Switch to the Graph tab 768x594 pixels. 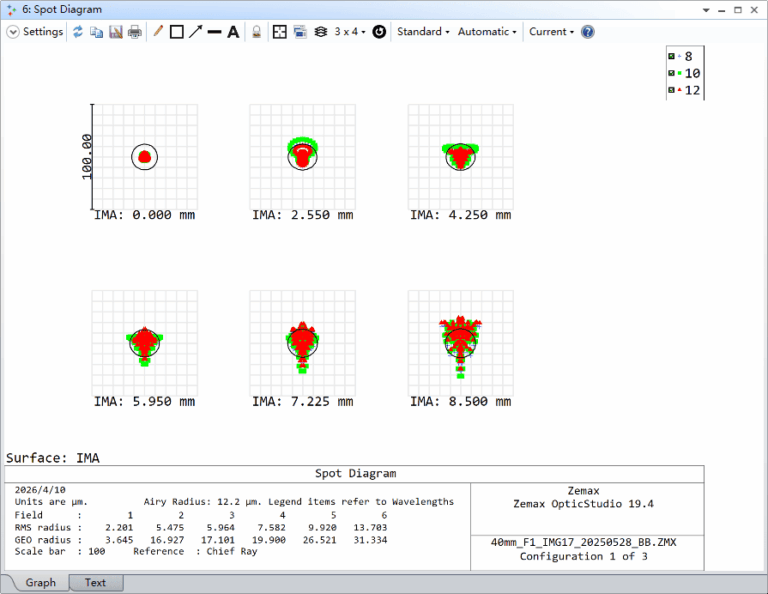[x=41, y=582]
